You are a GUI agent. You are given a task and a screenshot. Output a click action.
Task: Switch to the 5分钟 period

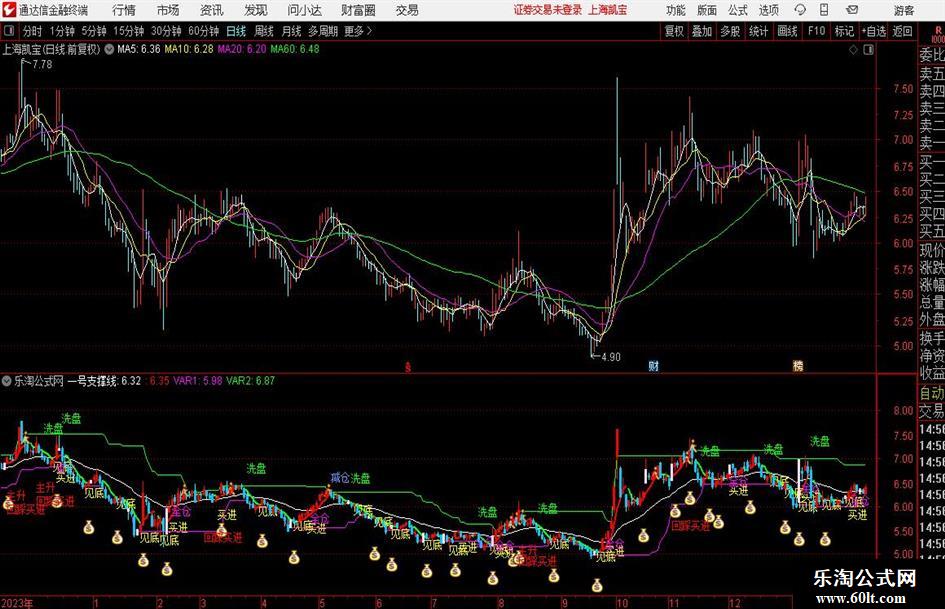[94, 31]
